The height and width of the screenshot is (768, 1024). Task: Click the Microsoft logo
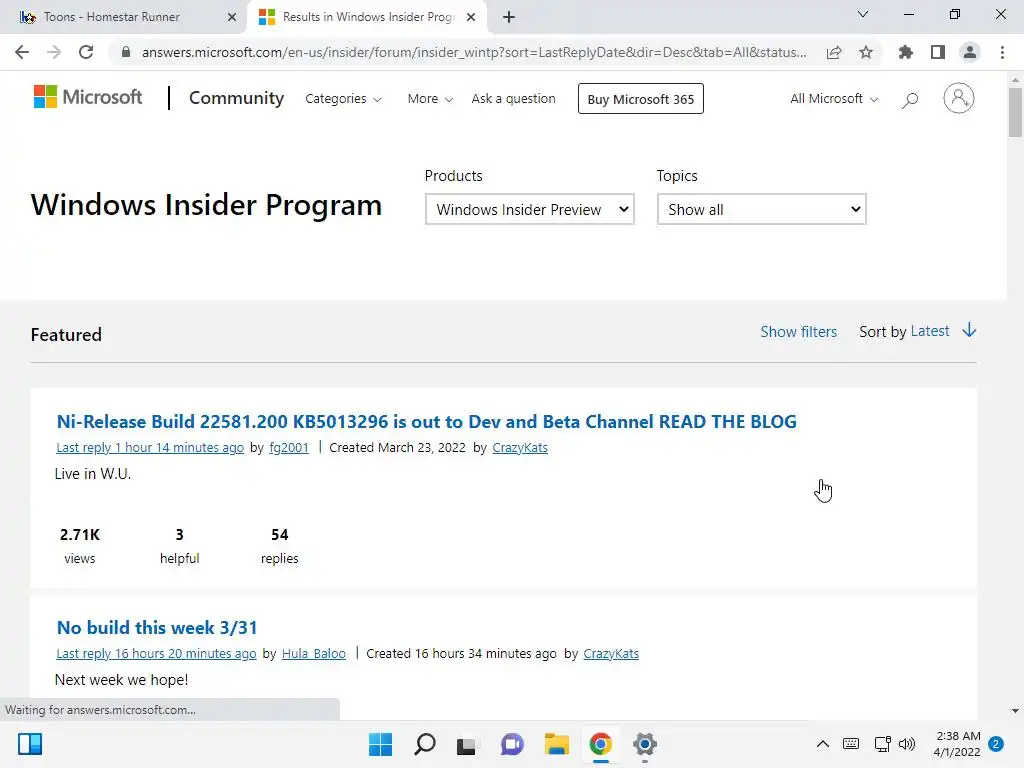(x=88, y=97)
